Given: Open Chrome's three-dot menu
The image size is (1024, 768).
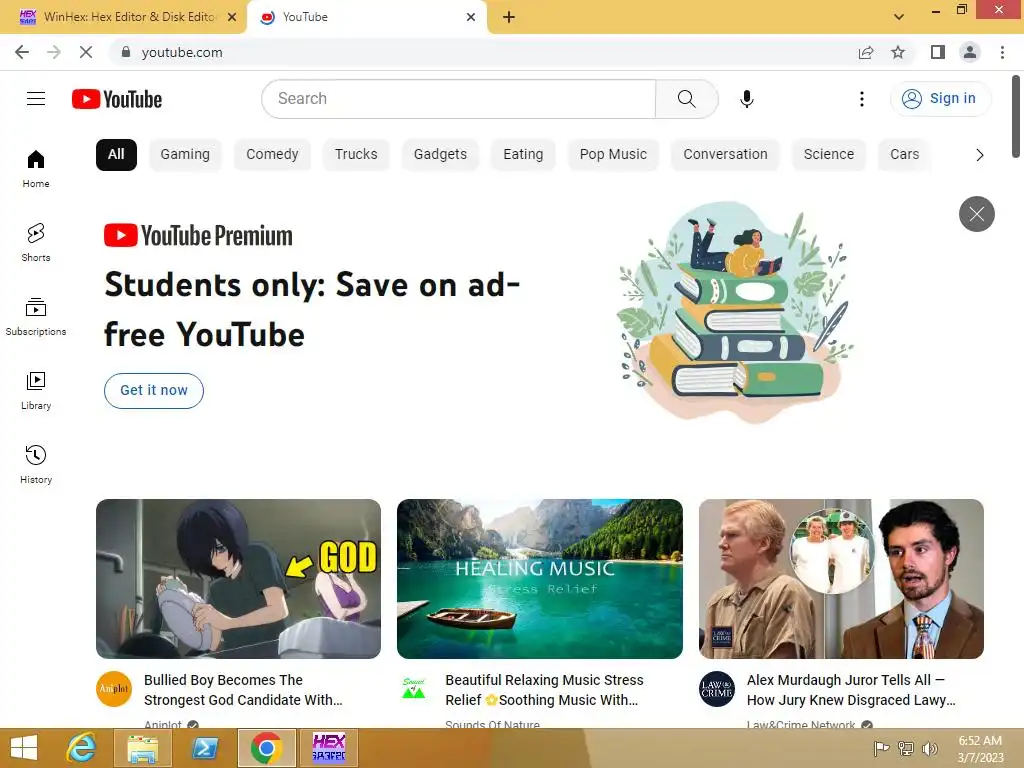Looking at the screenshot, I should [1002, 52].
